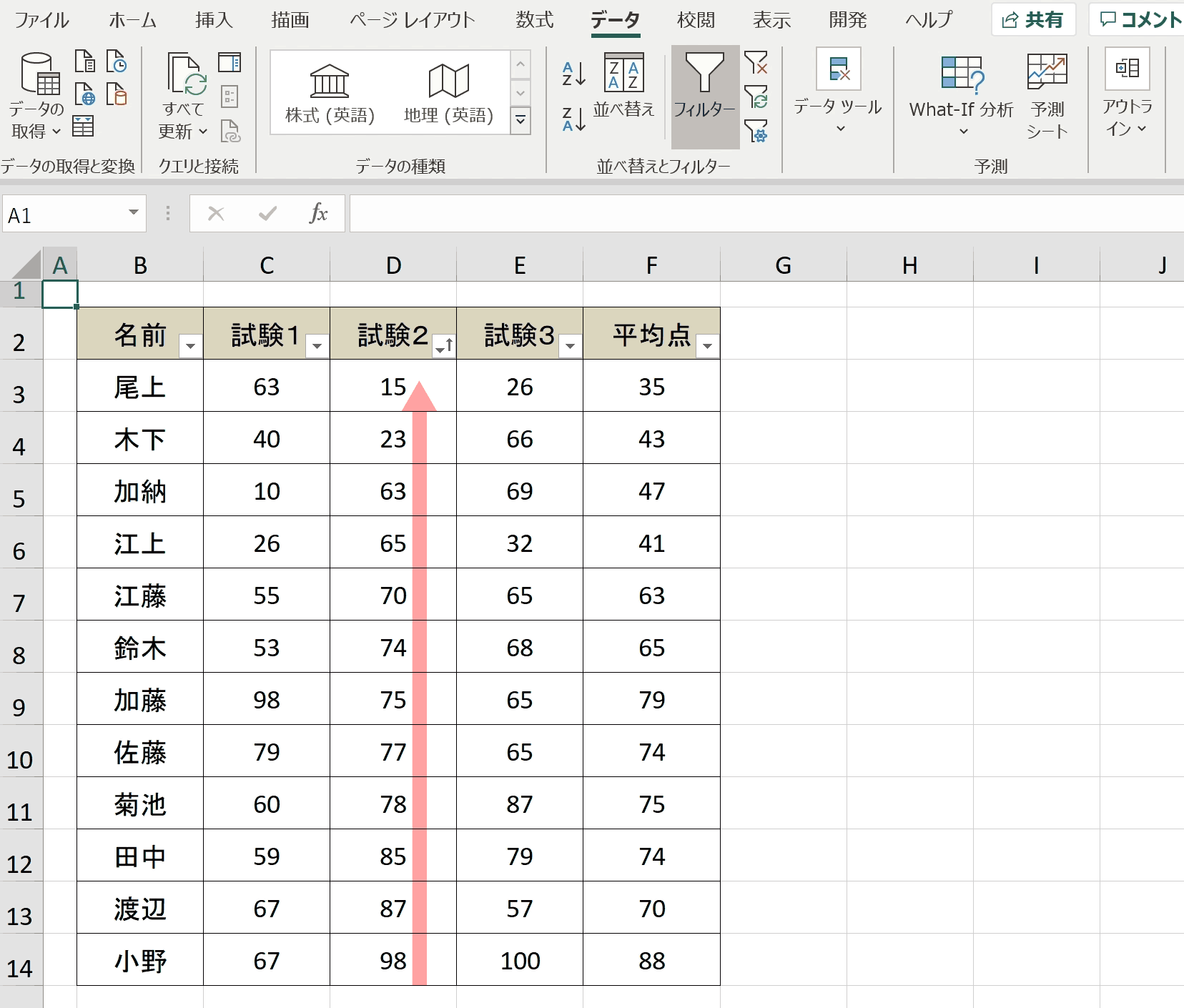Switch to the 挿入 tab
Image resolution: width=1184 pixels, height=1008 pixels.
tap(214, 20)
